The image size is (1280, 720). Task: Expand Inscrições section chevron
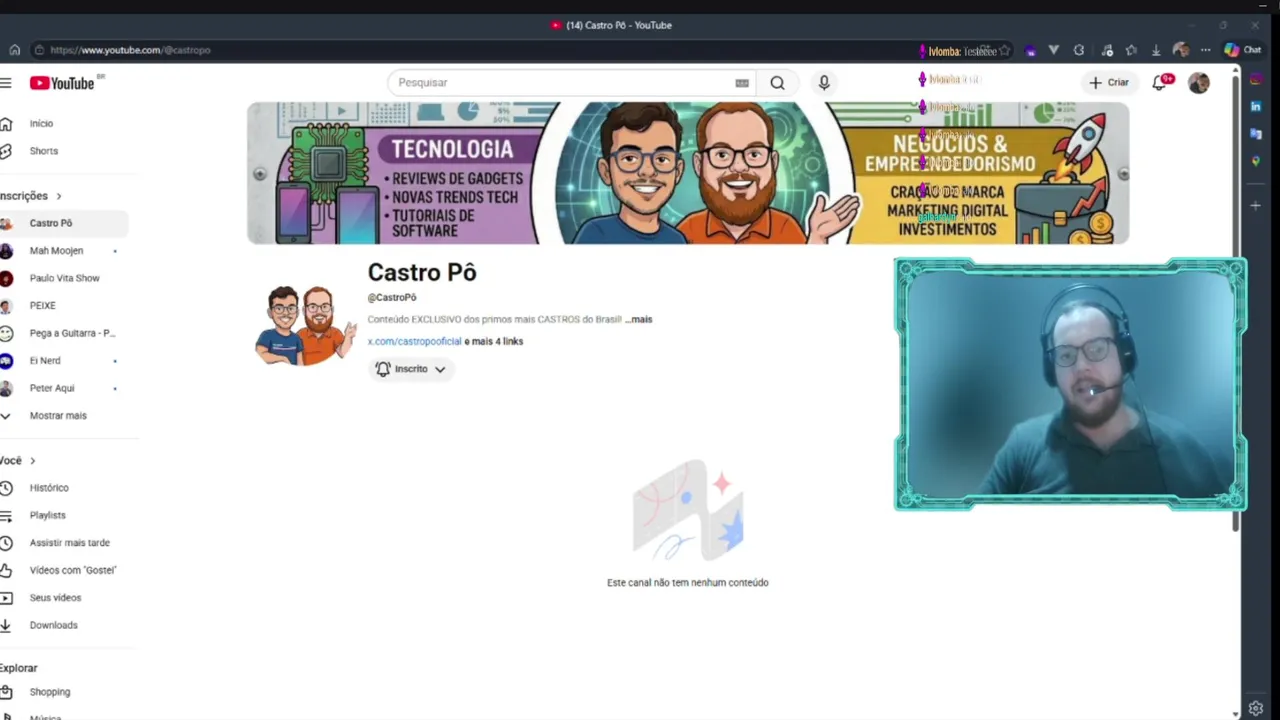click(x=59, y=196)
